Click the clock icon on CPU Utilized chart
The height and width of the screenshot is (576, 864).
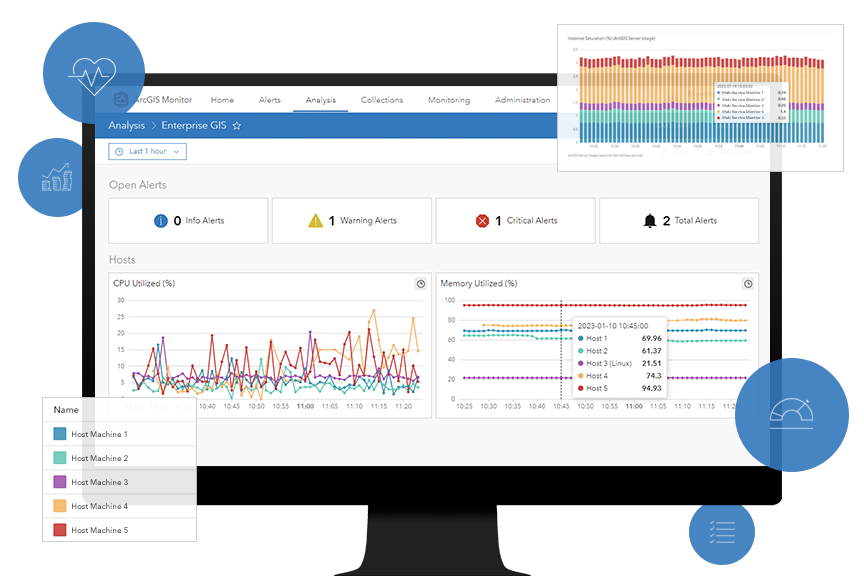[421, 284]
